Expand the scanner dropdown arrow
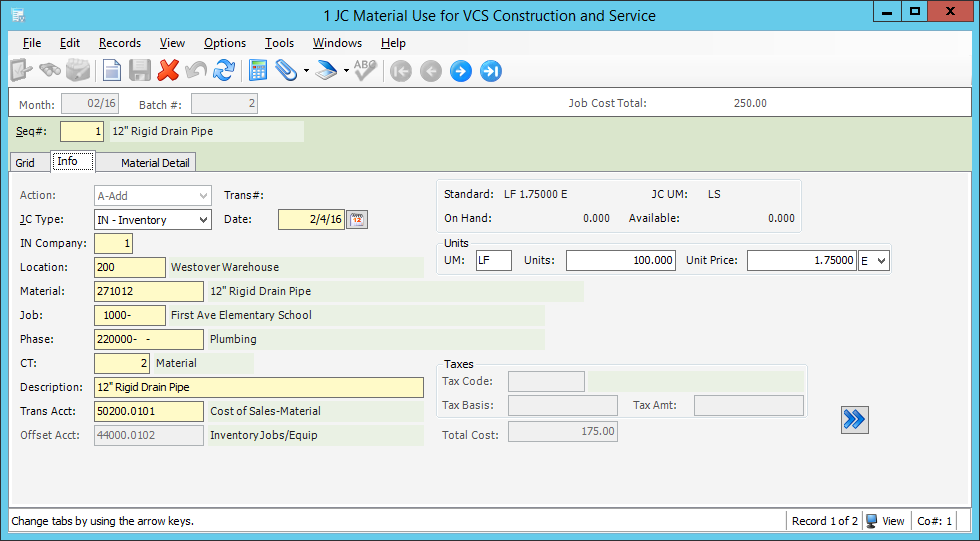 click(x=346, y=71)
